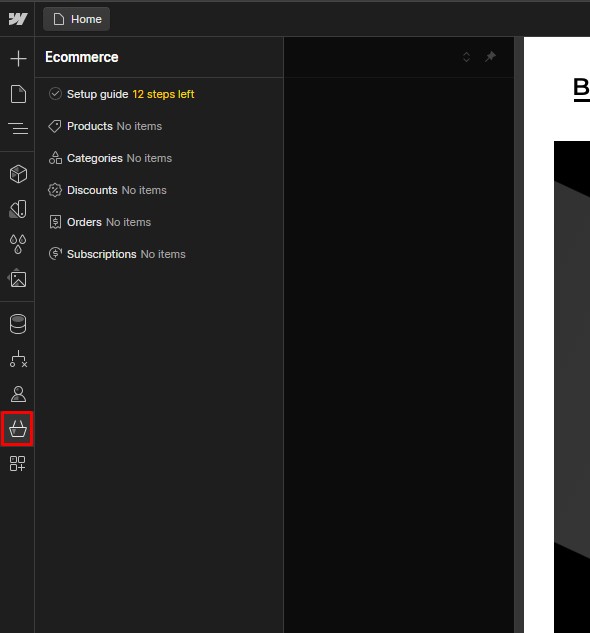The height and width of the screenshot is (633, 590).
Task: Open the Pages panel icon
Action: (x=18, y=94)
